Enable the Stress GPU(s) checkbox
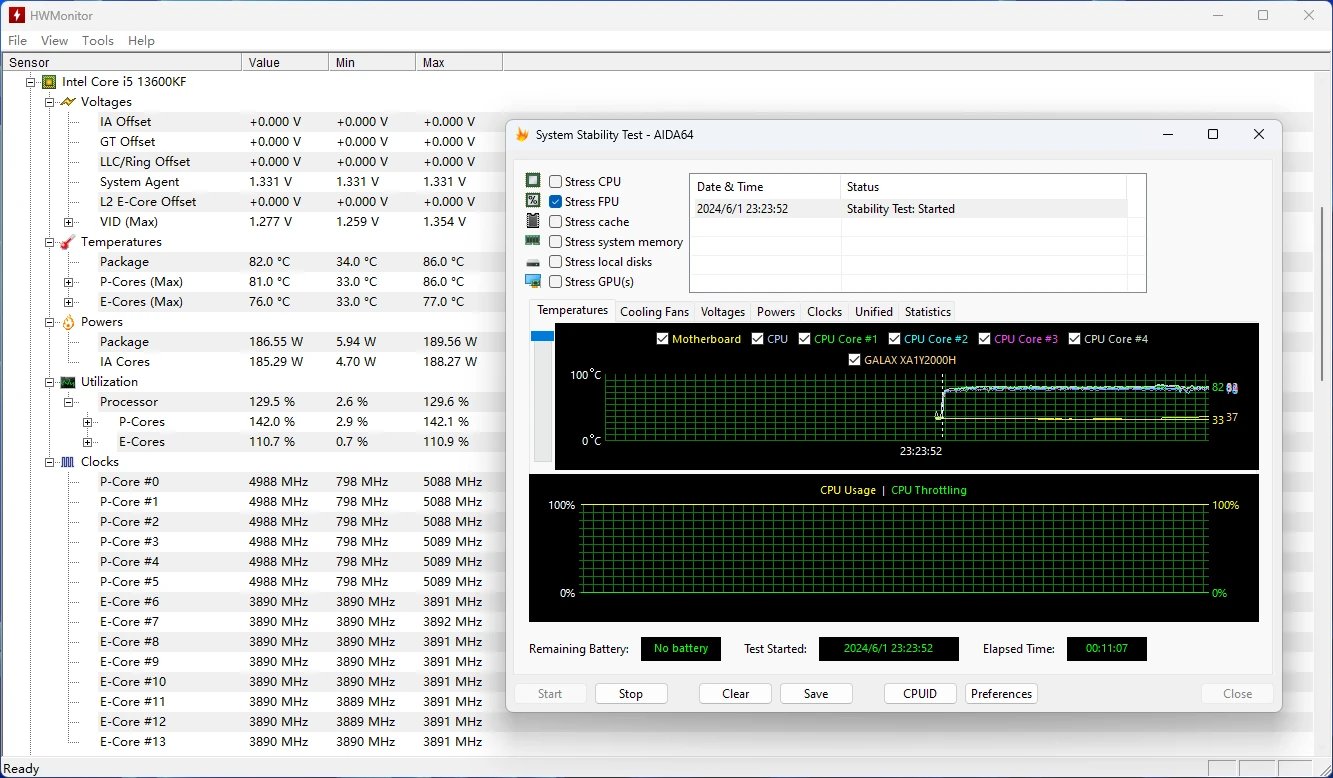This screenshot has width=1333, height=778. 556,282
